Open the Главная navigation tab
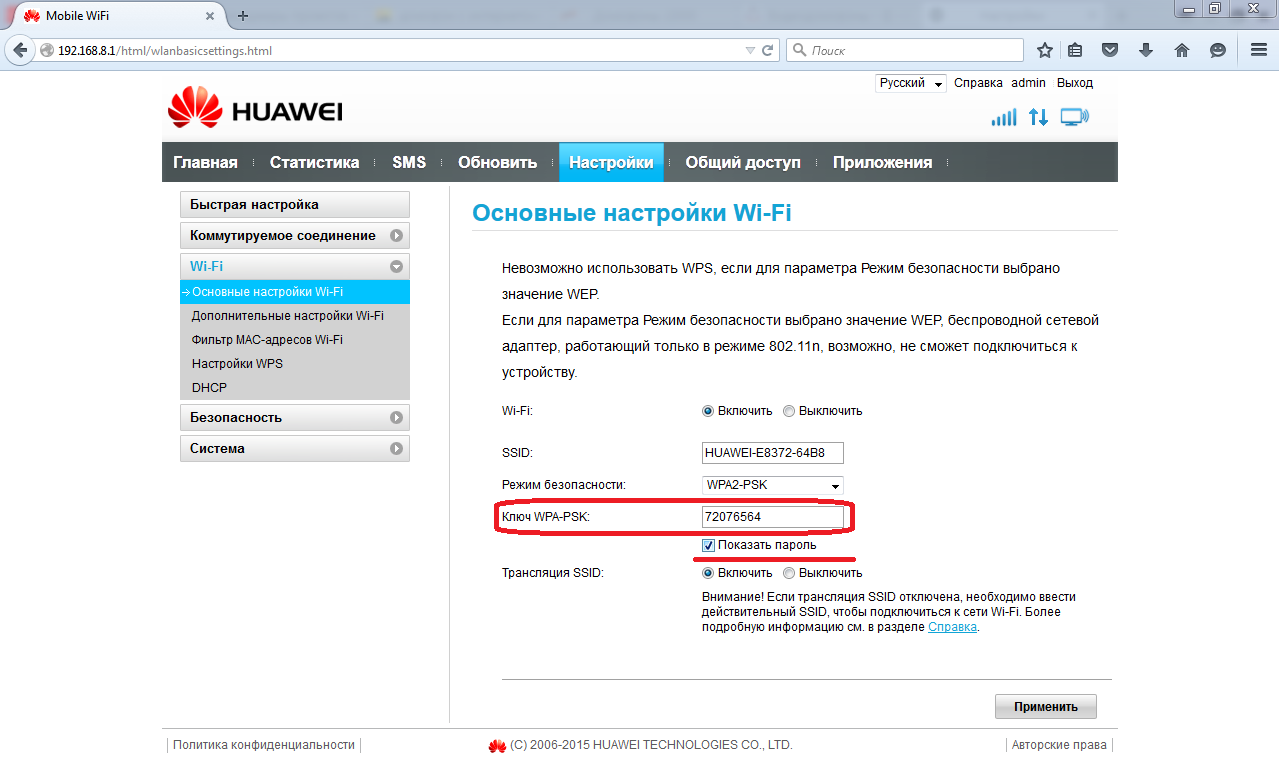 point(205,162)
